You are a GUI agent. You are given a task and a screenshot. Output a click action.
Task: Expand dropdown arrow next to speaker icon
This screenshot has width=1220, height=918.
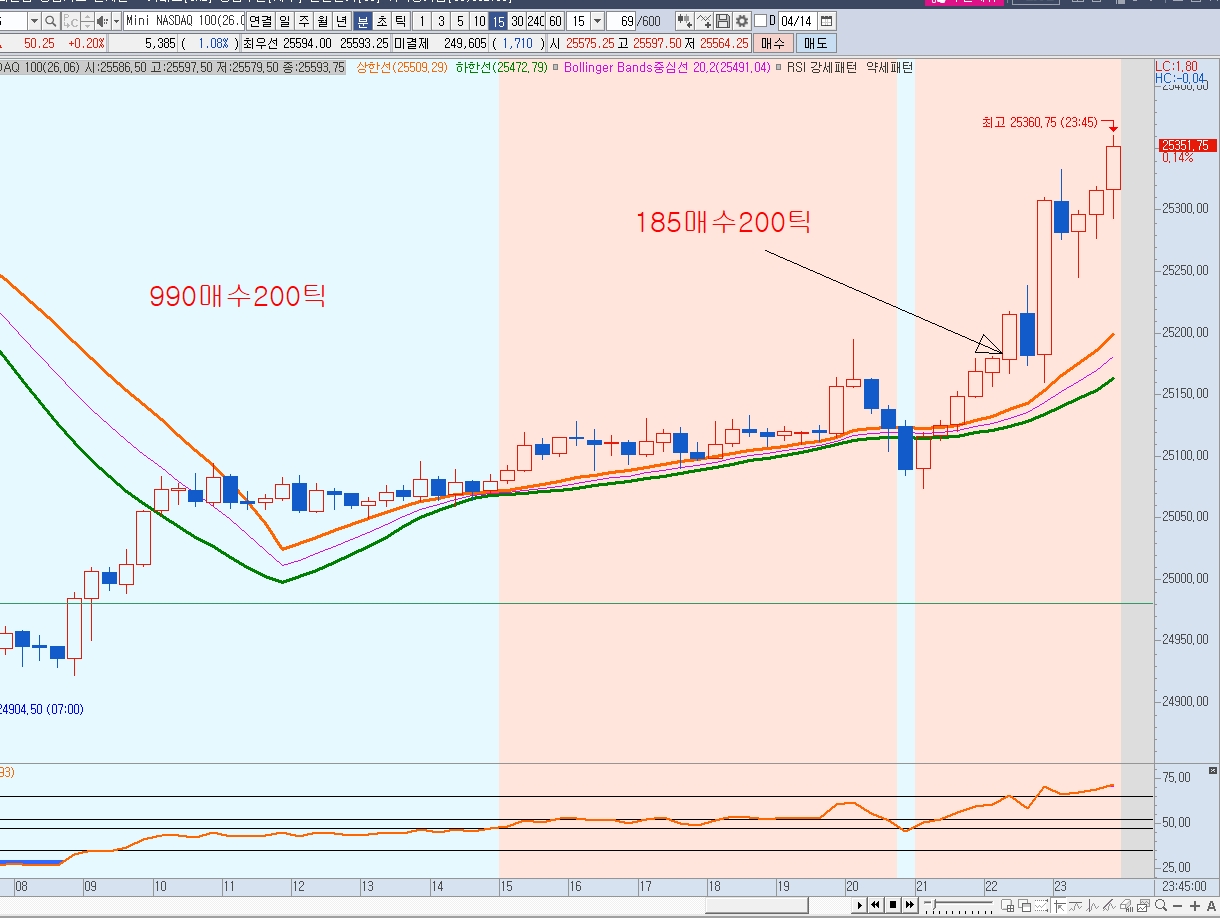coord(115,21)
